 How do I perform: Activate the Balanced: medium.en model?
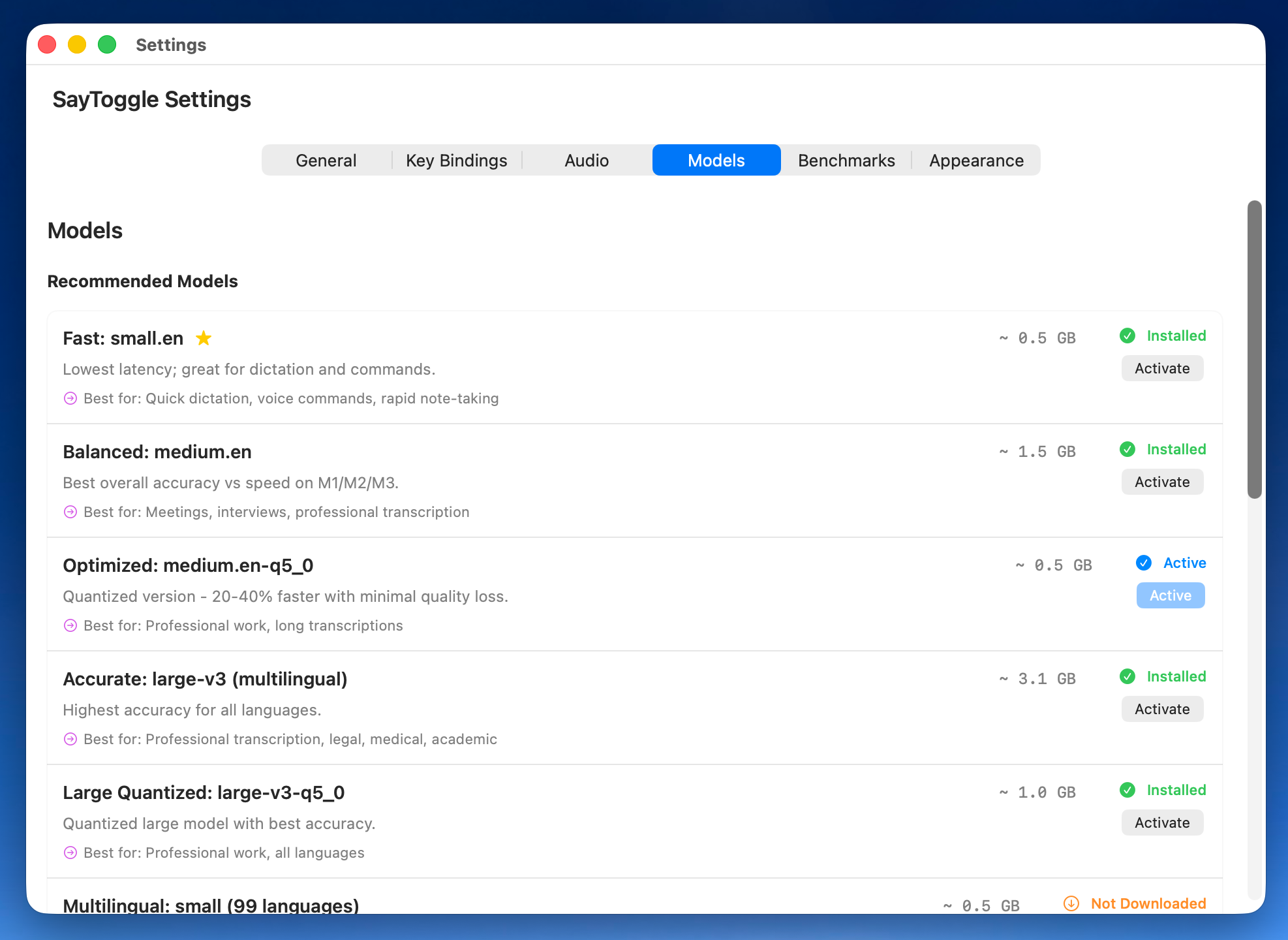(x=1161, y=481)
